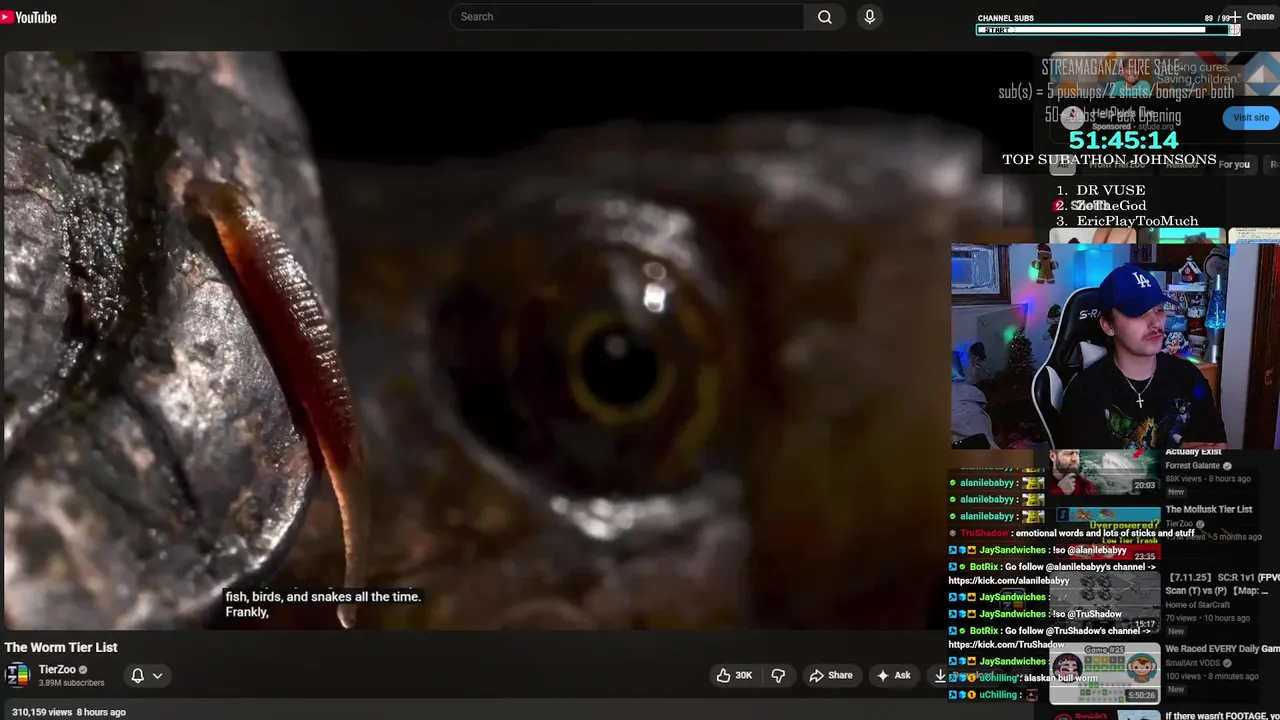This screenshot has height=720, width=1280.
Task: Click the download arrow icon
Action: click(x=939, y=676)
